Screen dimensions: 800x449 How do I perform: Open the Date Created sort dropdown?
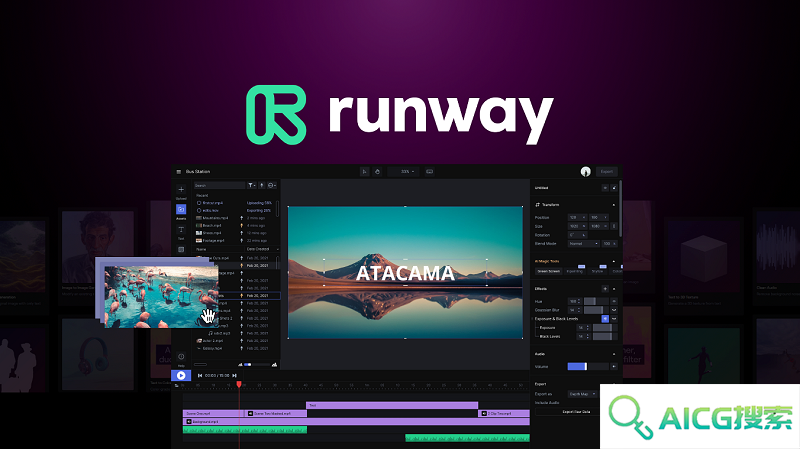pyautogui.click(x=263, y=249)
